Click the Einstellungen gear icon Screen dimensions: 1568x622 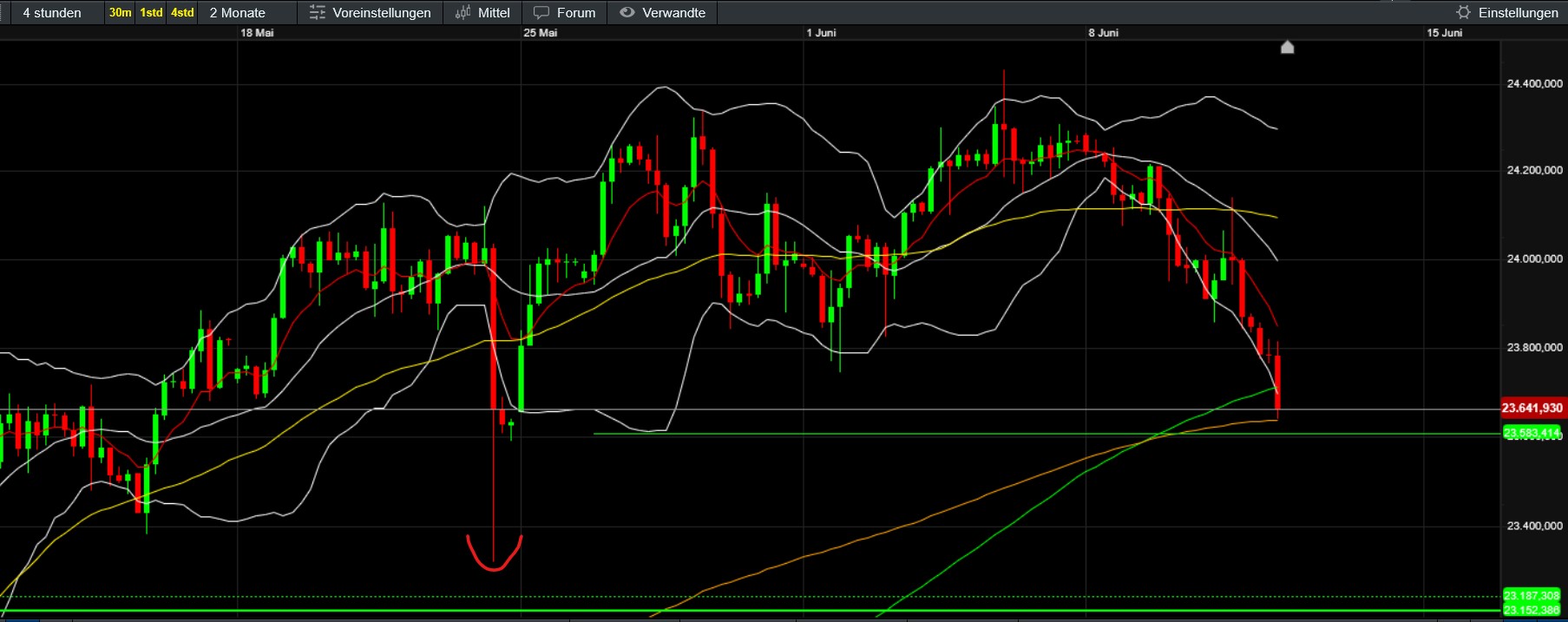click(x=1464, y=13)
